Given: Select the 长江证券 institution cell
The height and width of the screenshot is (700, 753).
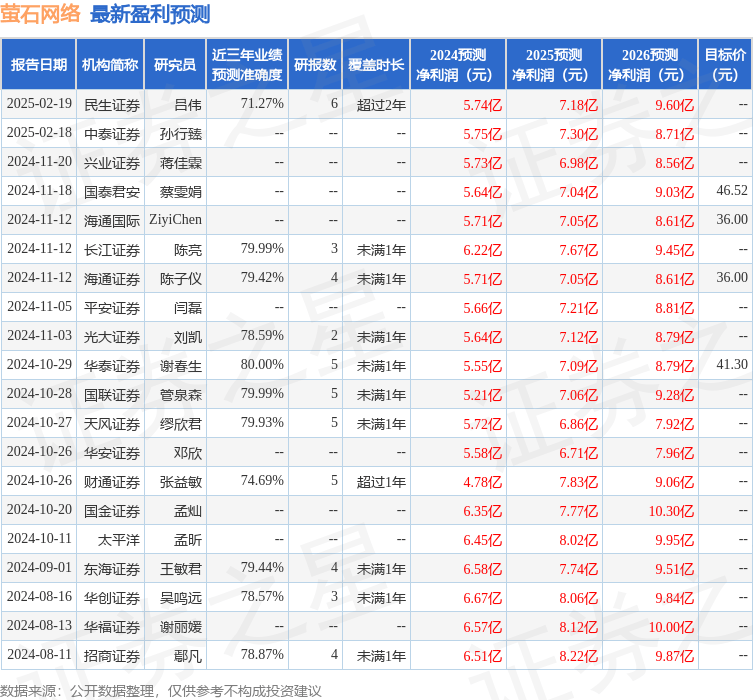Looking at the screenshot, I should (112, 250).
